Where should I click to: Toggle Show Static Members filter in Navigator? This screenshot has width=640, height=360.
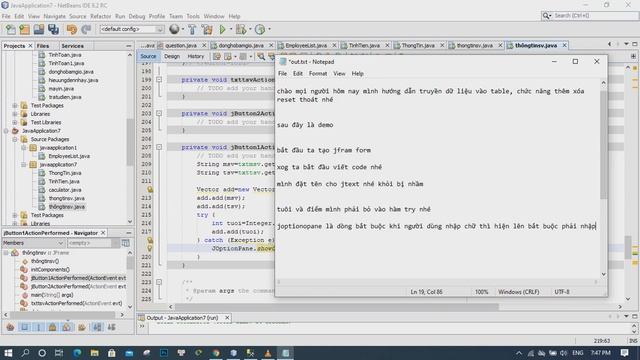tap(39, 327)
